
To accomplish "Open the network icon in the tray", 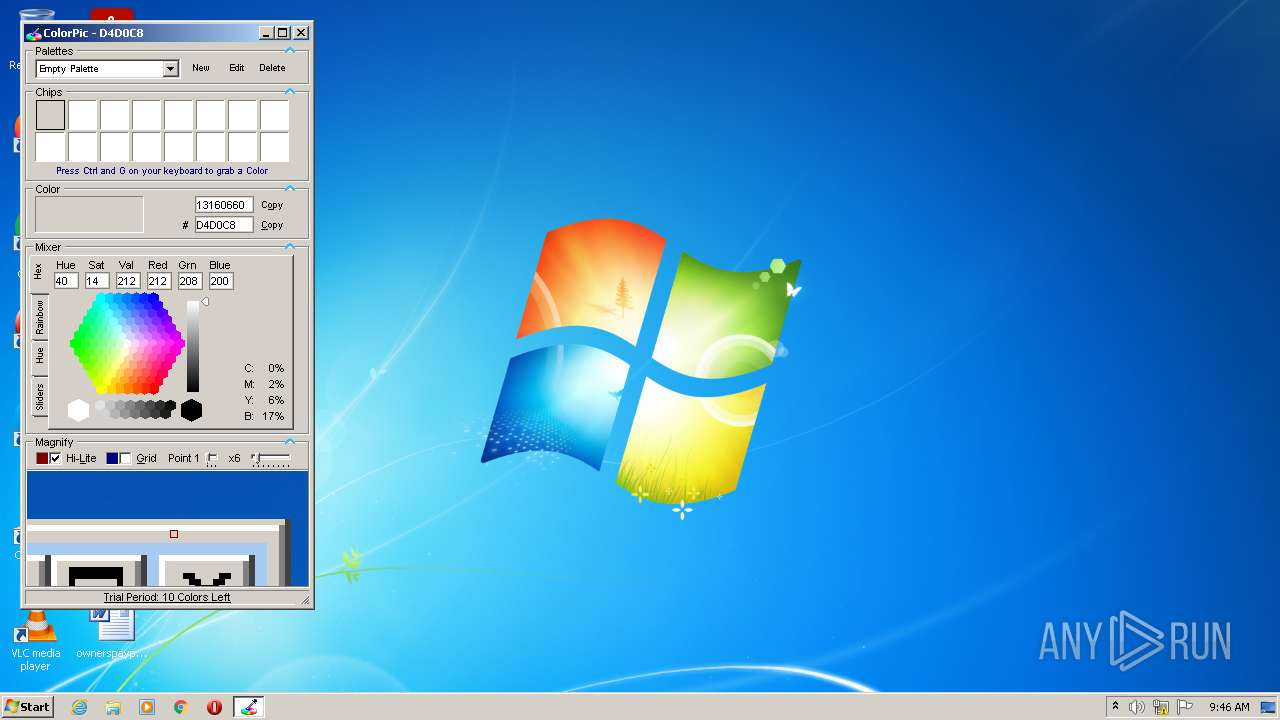I will pos(1161,707).
